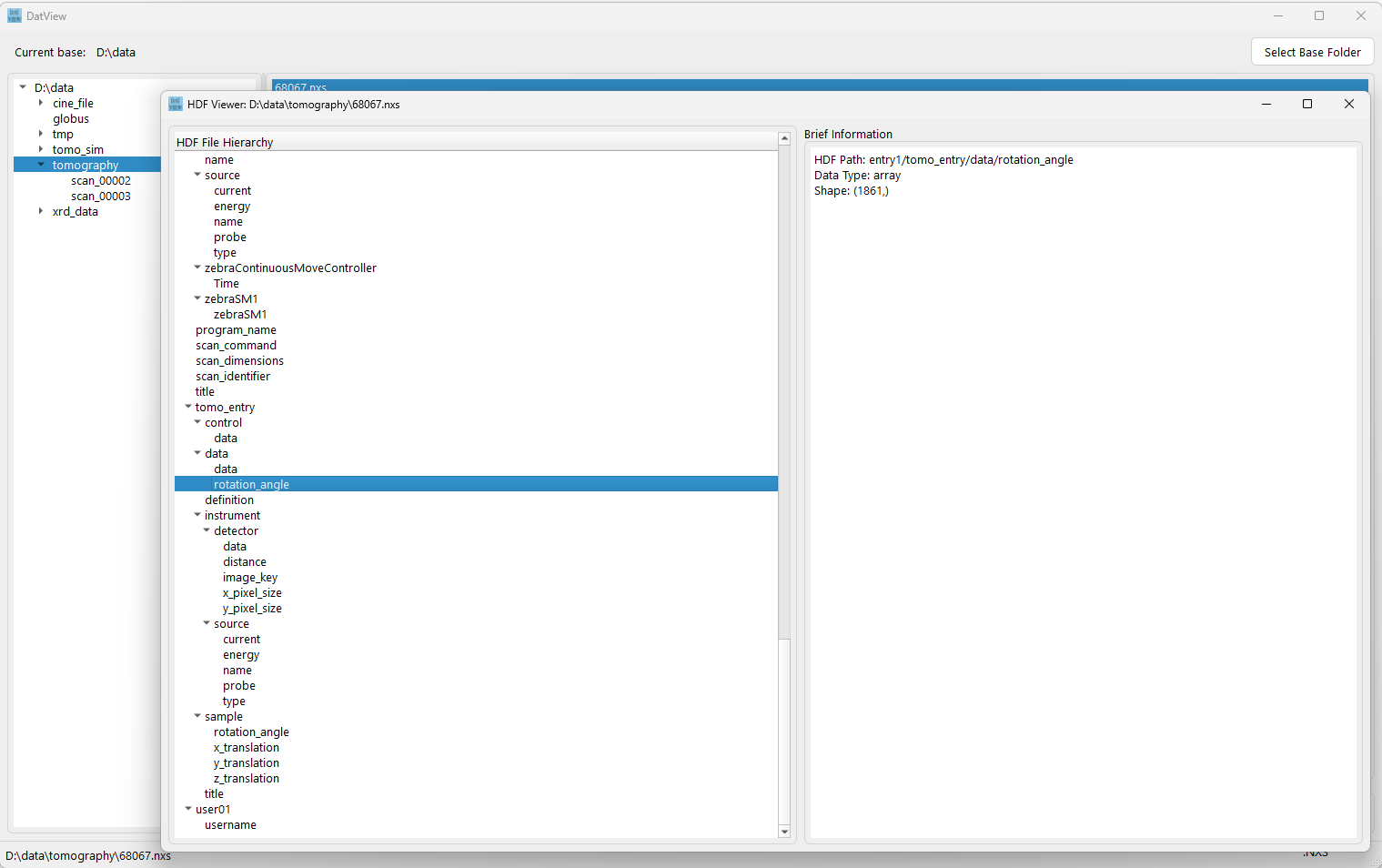Select the rotation_angle dataset under data
This screenshot has width=1382, height=868.
[251, 485]
